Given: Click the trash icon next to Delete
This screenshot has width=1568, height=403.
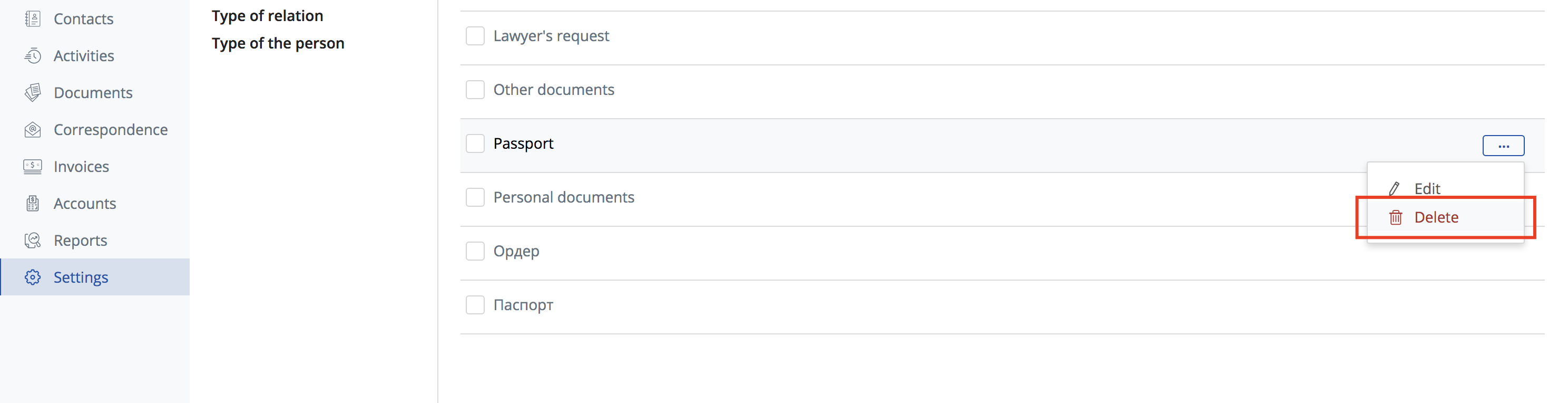Looking at the screenshot, I should click(1396, 217).
